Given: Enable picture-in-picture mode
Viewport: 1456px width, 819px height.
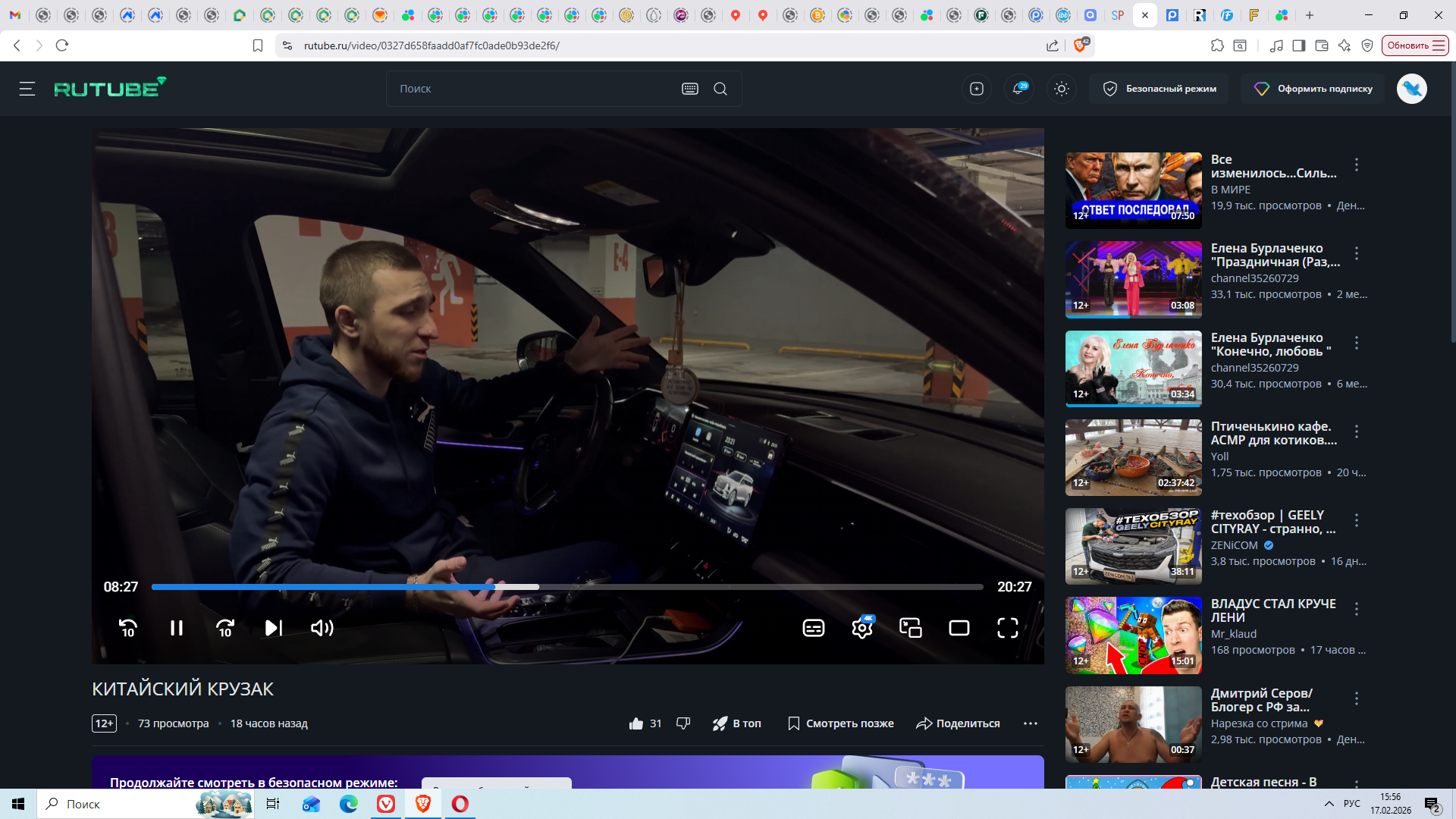Looking at the screenshot, I should pyautogui.click(x=911, y=628).
